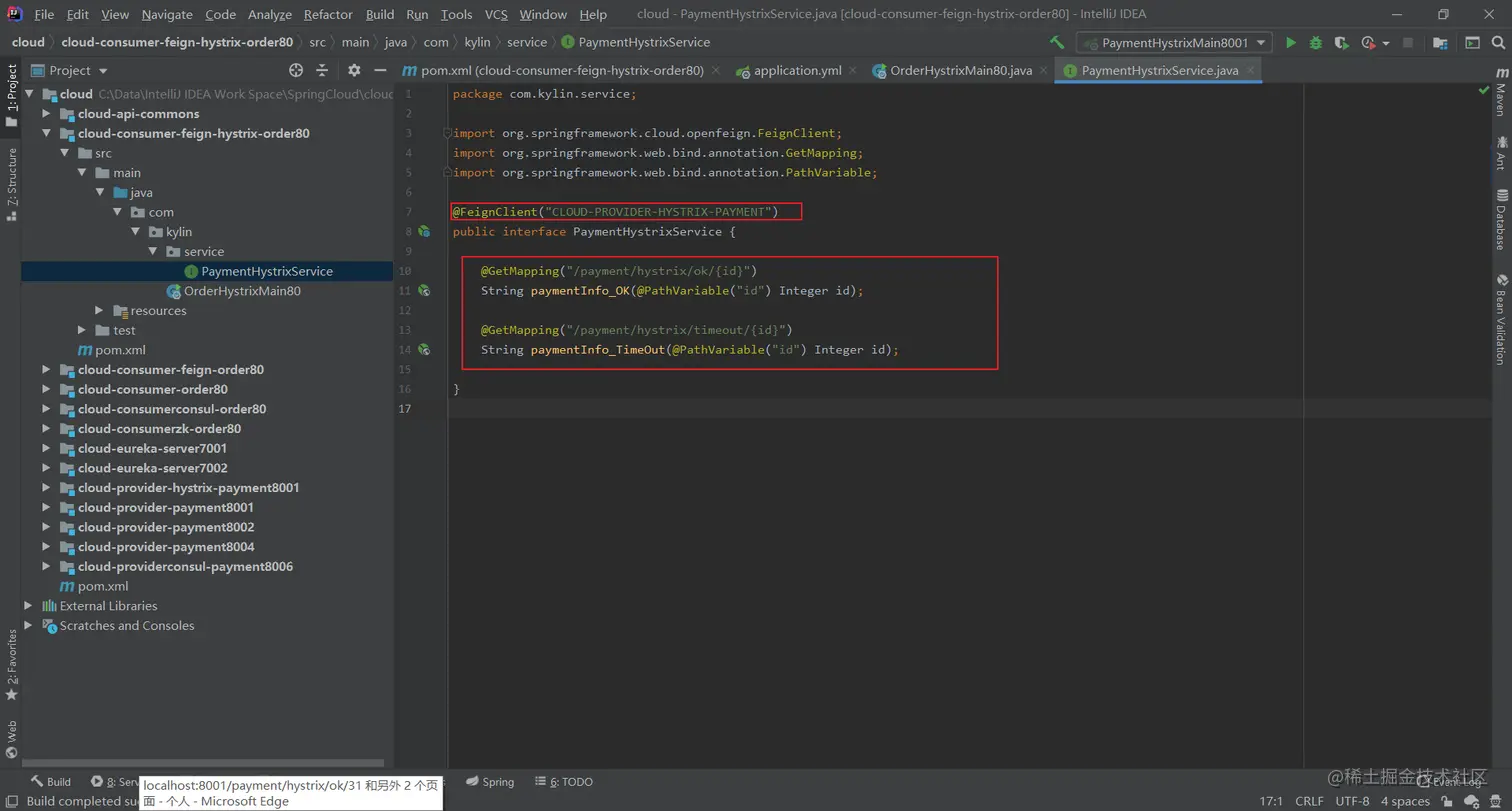Collapse the src folder
The image size is (1512, 811).
pos(64,153)
